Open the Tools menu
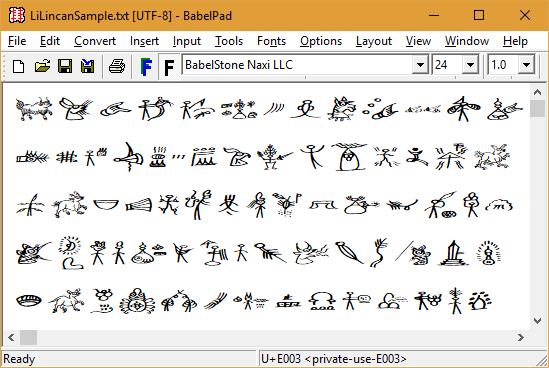The width and height of the screenshot is (549, 368). pos(229,41)
